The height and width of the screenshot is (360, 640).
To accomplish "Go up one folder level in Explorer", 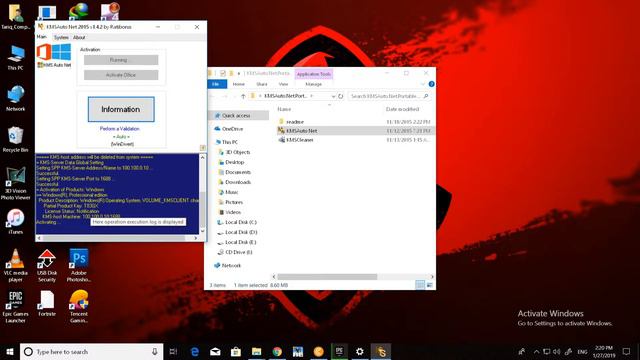I will click(x=243, y=96).
